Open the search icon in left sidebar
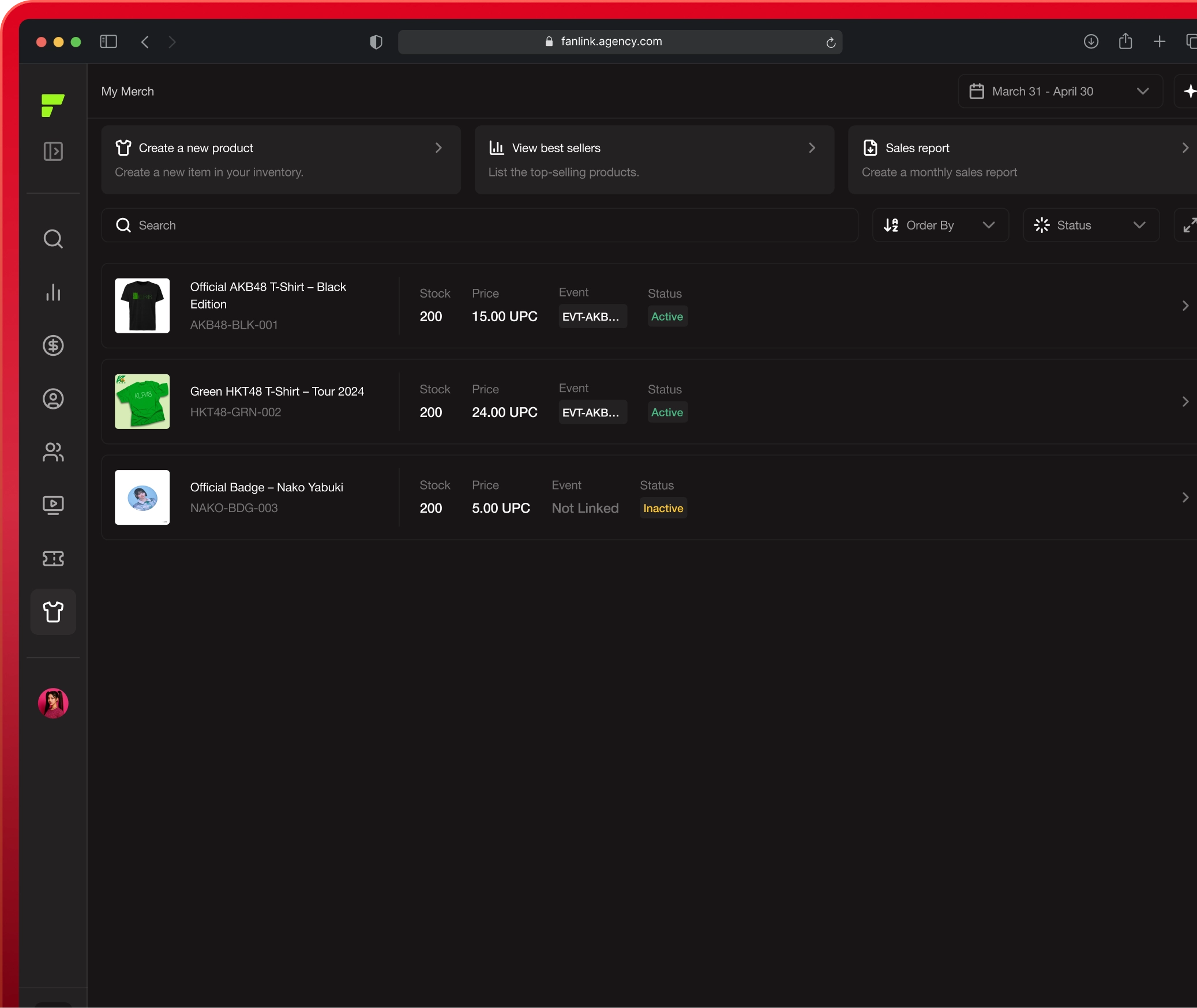 coord(53,239)
